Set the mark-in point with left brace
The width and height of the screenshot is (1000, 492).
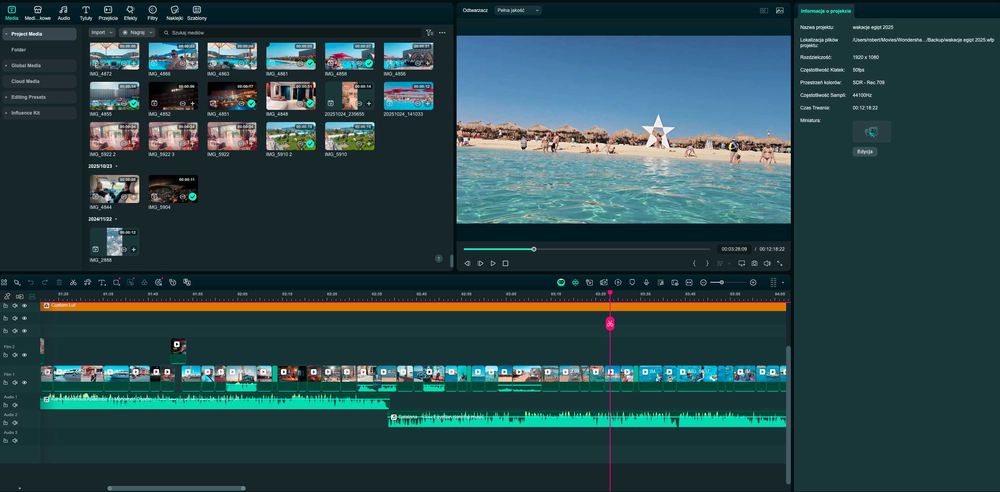[x=695, y=263]
